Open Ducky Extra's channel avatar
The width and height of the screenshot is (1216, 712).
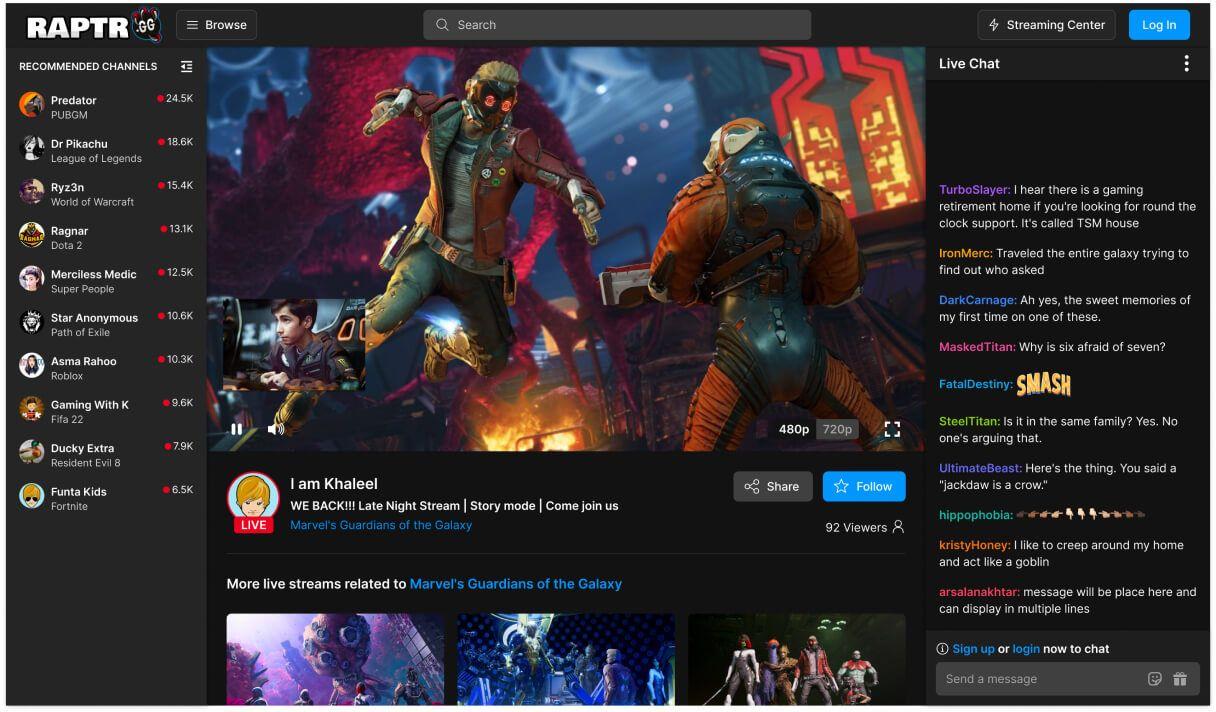[x=32, y=453]
